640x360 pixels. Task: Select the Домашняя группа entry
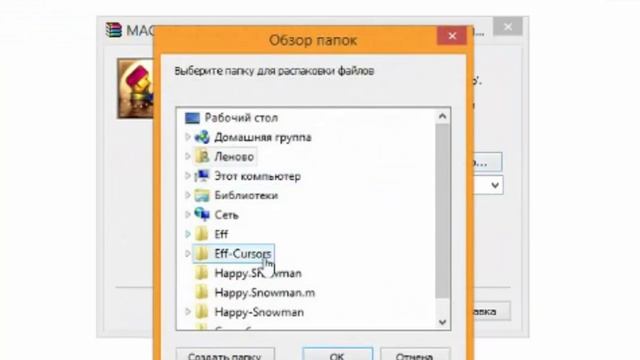tap(263, 137)
